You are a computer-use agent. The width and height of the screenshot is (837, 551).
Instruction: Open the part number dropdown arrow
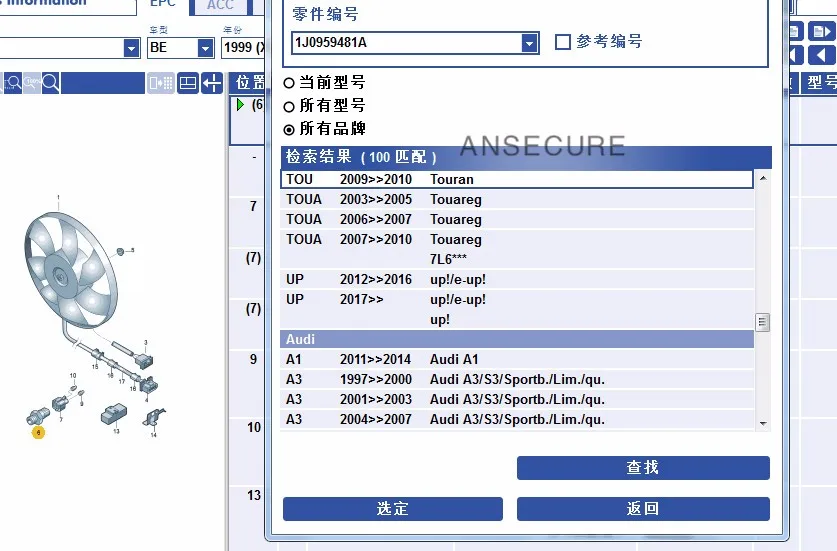tap(529, 43)
